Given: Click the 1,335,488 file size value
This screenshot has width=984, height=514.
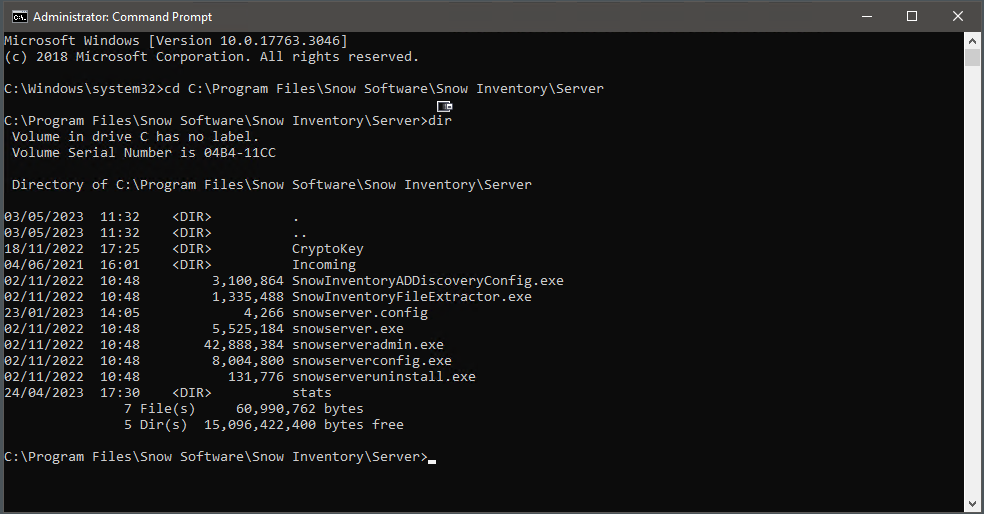Looking at the screenshot, I should pyautogui.click(x=248, y=297).
